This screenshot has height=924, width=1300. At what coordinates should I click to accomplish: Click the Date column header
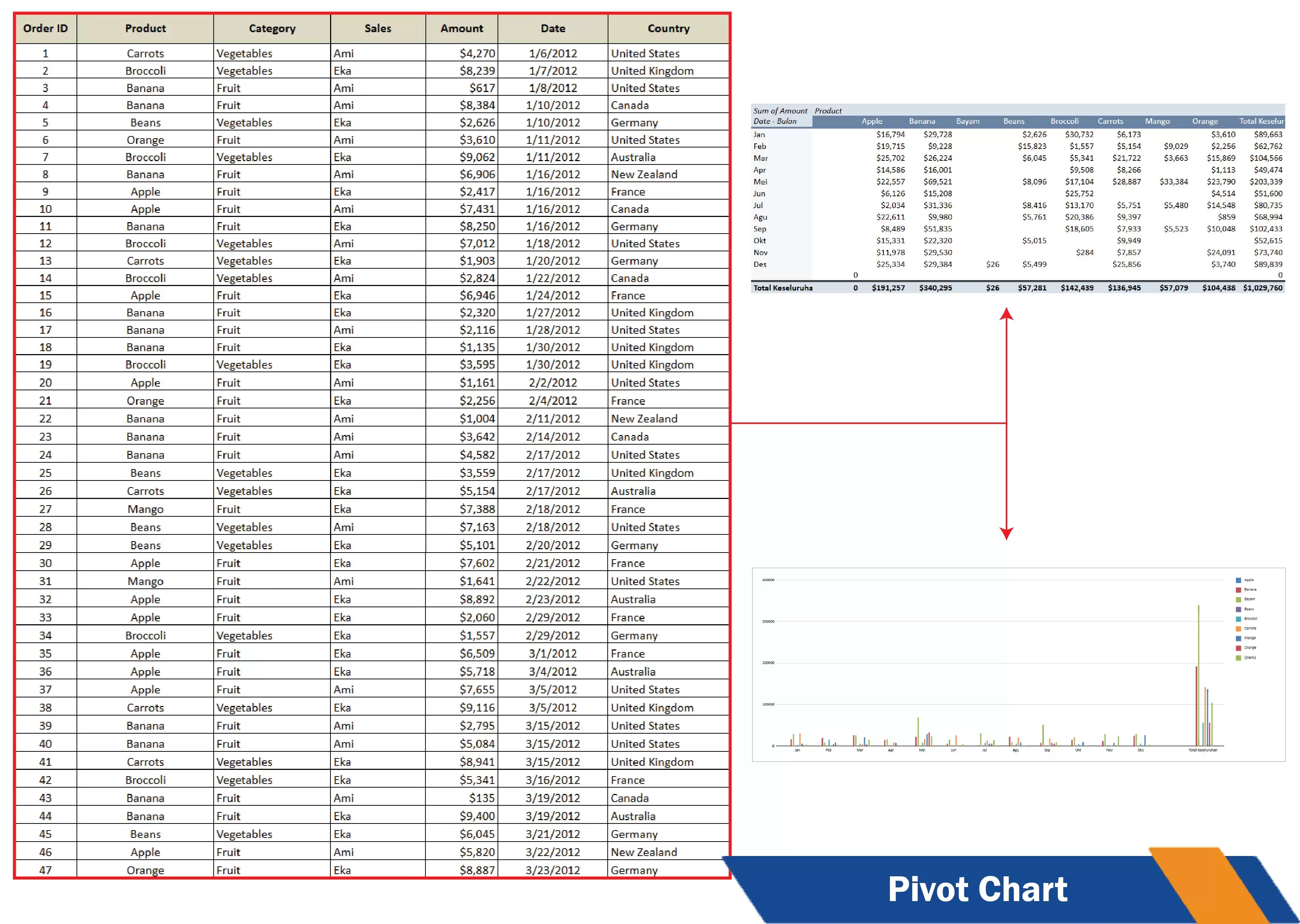(553, 28)
